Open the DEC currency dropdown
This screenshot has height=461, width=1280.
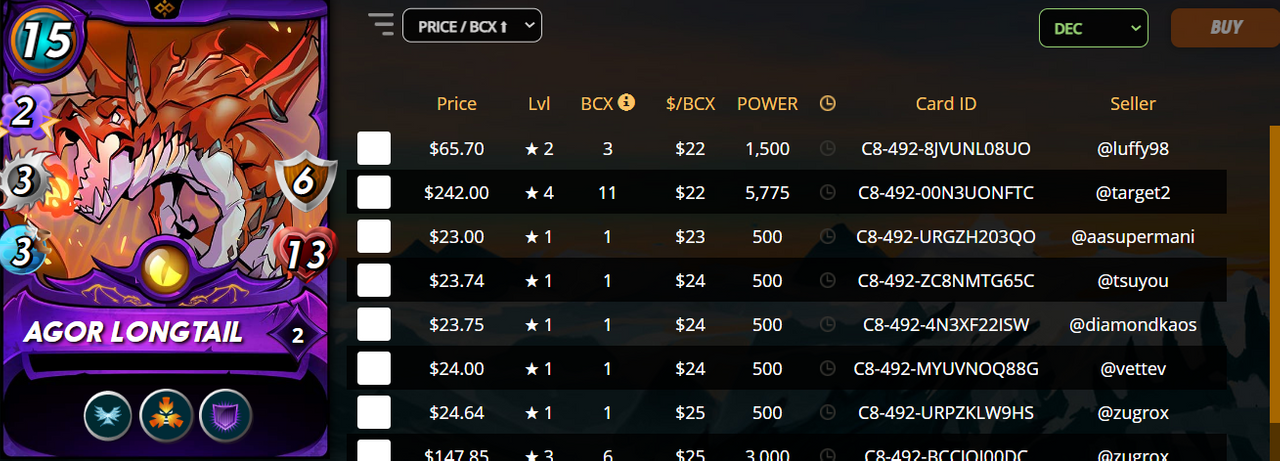[x=1093, y=28]
